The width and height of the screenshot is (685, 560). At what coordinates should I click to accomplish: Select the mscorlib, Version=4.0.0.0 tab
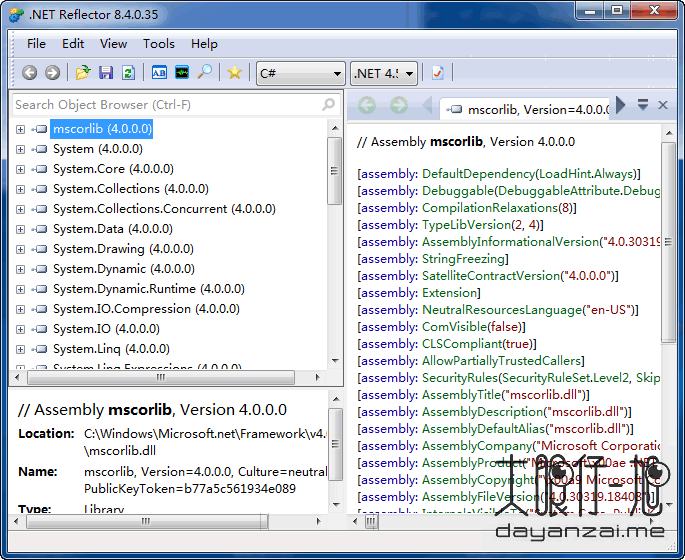[x=527, y=109]
